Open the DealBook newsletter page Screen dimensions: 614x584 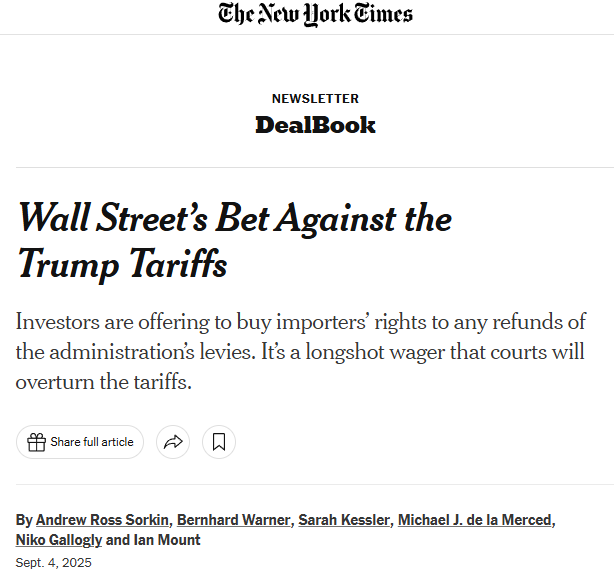point(315,125)
